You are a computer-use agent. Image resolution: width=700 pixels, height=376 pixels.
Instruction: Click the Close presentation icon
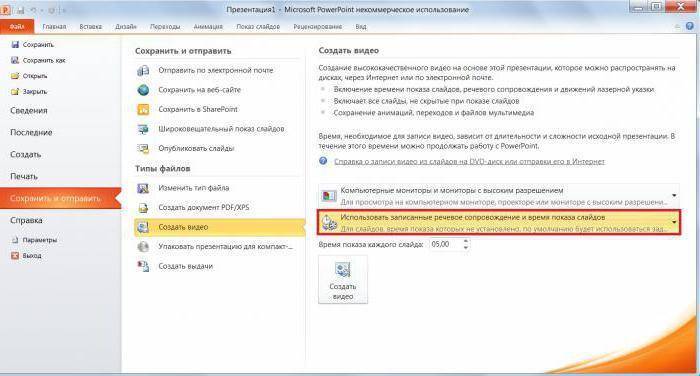coord(15,92)
